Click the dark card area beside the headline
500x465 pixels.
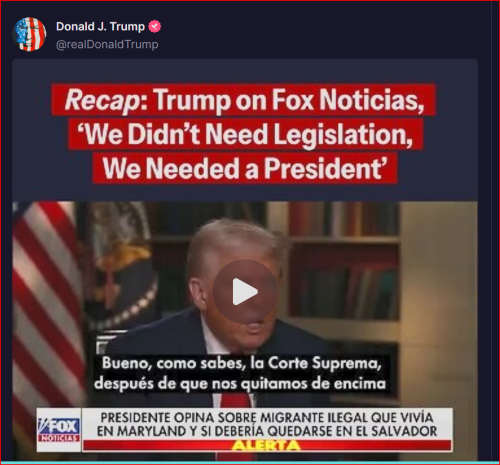point(457,133)
